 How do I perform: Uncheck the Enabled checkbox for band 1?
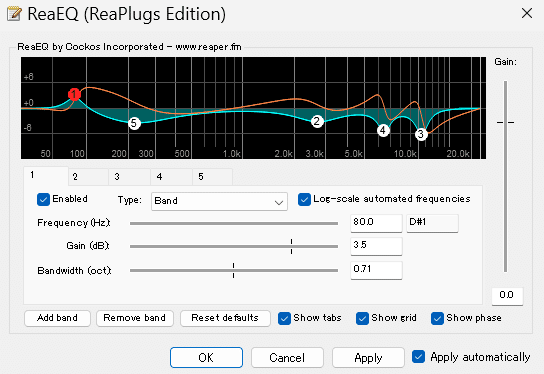(43, 199)
